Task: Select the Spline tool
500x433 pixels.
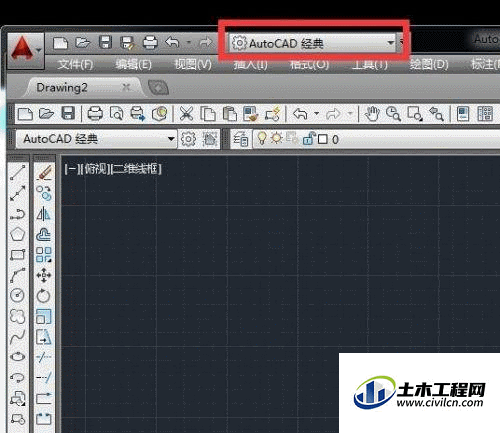Action: [x=18, y=337]
